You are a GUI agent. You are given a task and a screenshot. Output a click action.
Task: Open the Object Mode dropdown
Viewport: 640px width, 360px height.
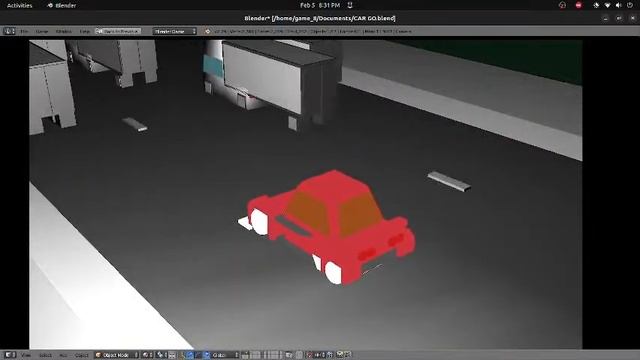[117, 355]
